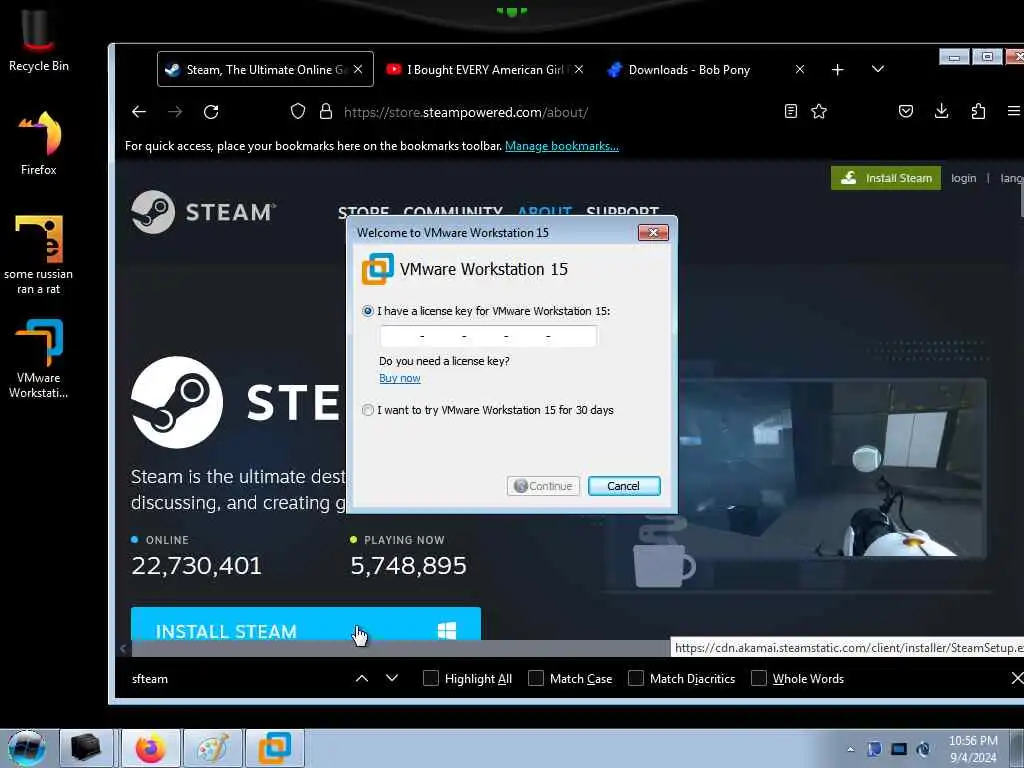Click the VMware license key input field

point(488,336)
